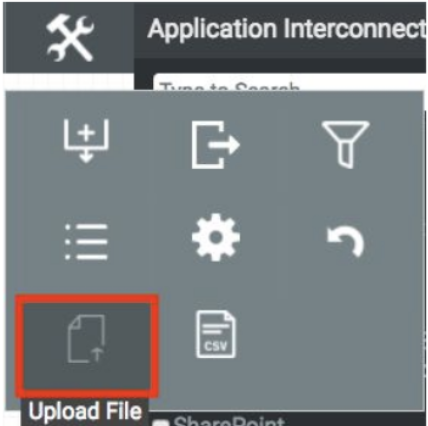Export data with the CSV file icon

(216, 334)
